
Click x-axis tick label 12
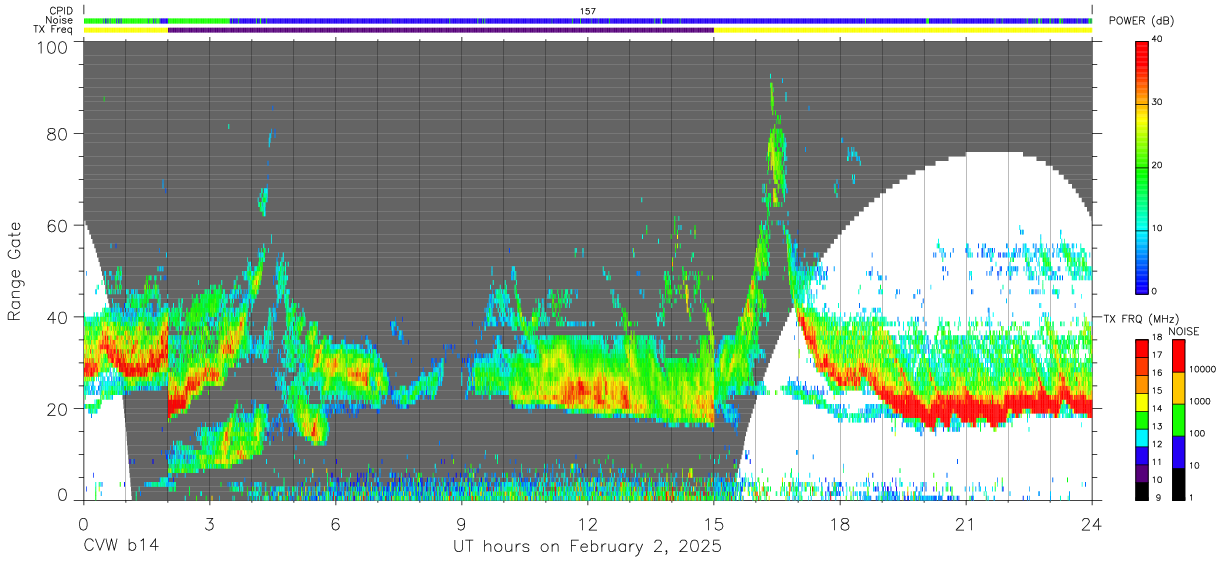coord(587,523)
